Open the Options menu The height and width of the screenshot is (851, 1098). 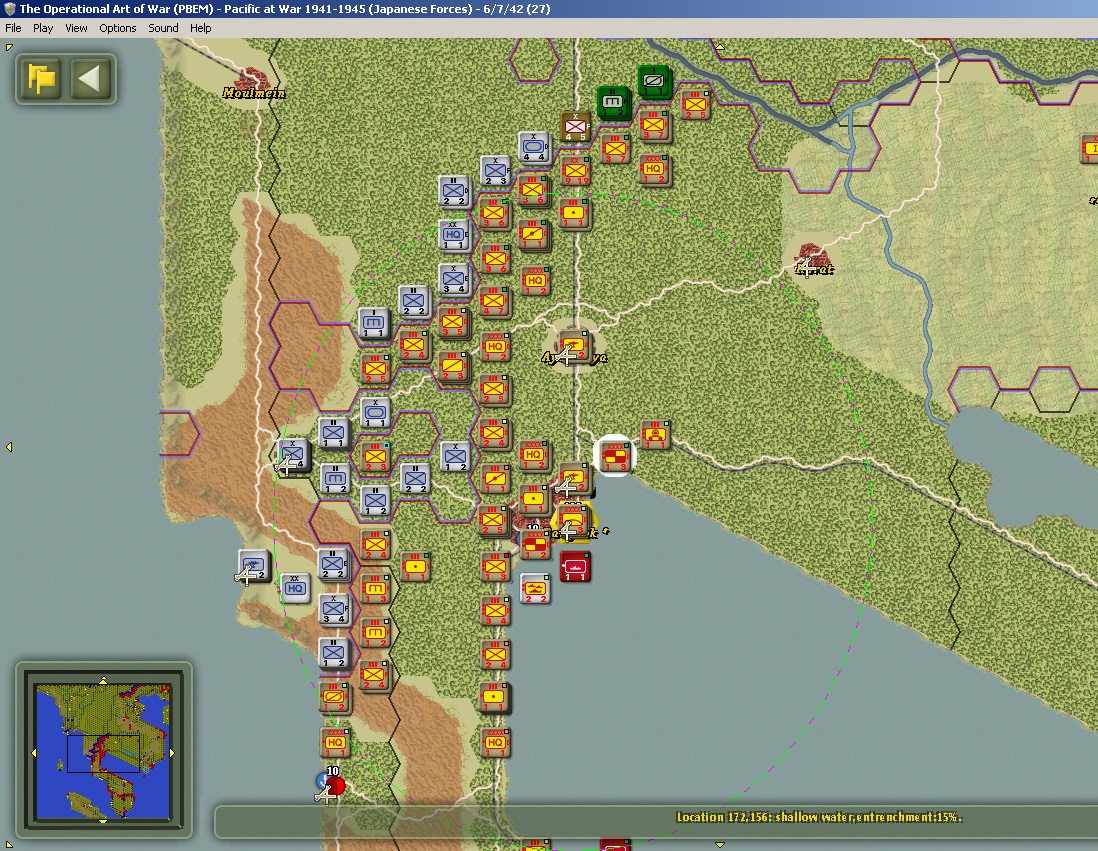[x=118, y=28]
